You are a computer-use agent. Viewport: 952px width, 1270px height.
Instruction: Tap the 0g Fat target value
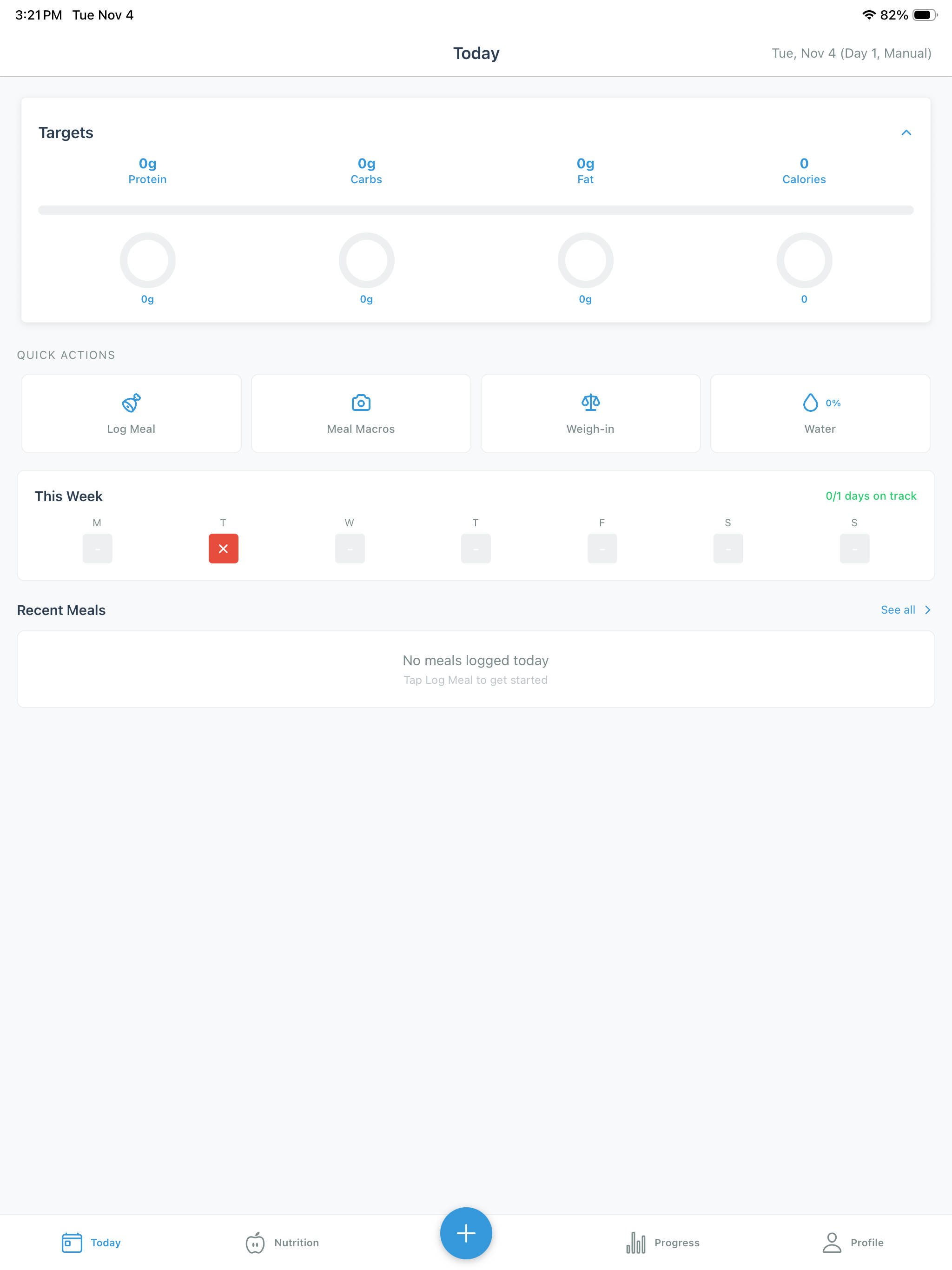coord(585,164)
